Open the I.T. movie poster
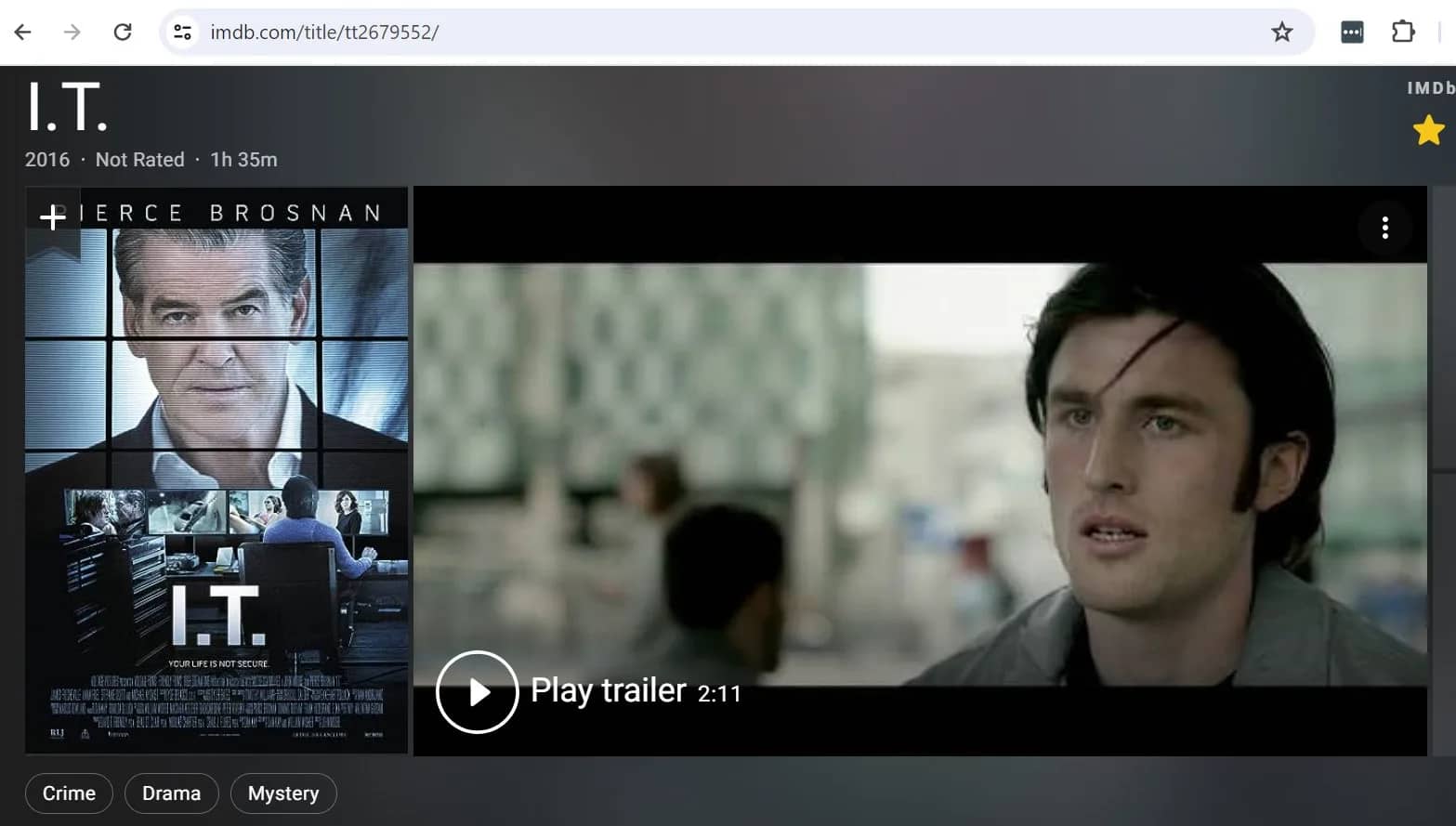1456x826 pixels. (x=216, y=470)
